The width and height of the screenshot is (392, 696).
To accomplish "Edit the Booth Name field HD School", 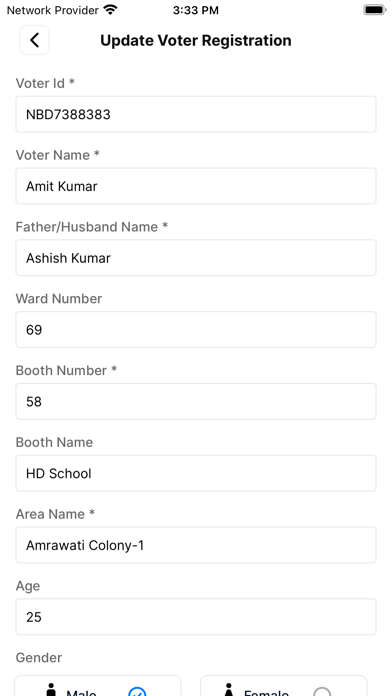I will (196, 473).
